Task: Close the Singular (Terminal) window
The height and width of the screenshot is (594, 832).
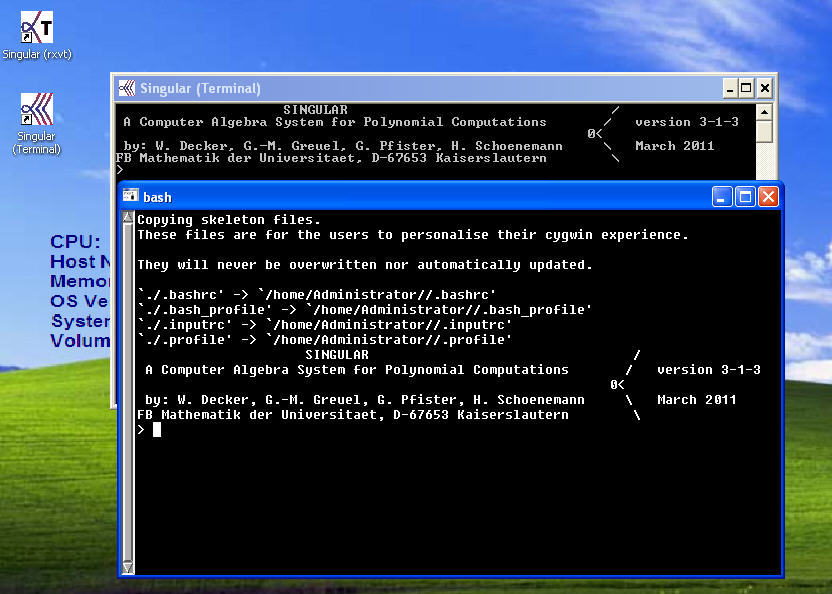Action: 765,88
